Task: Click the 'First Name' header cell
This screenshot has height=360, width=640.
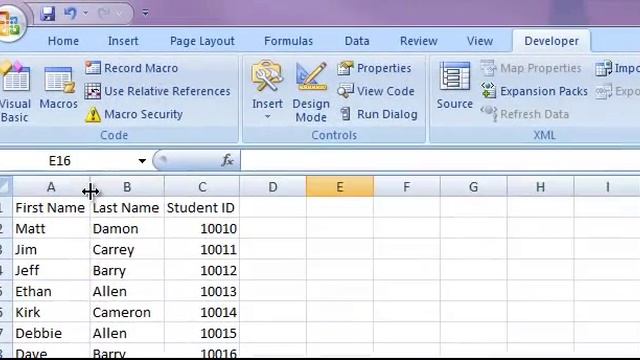Action: [51, 208]
